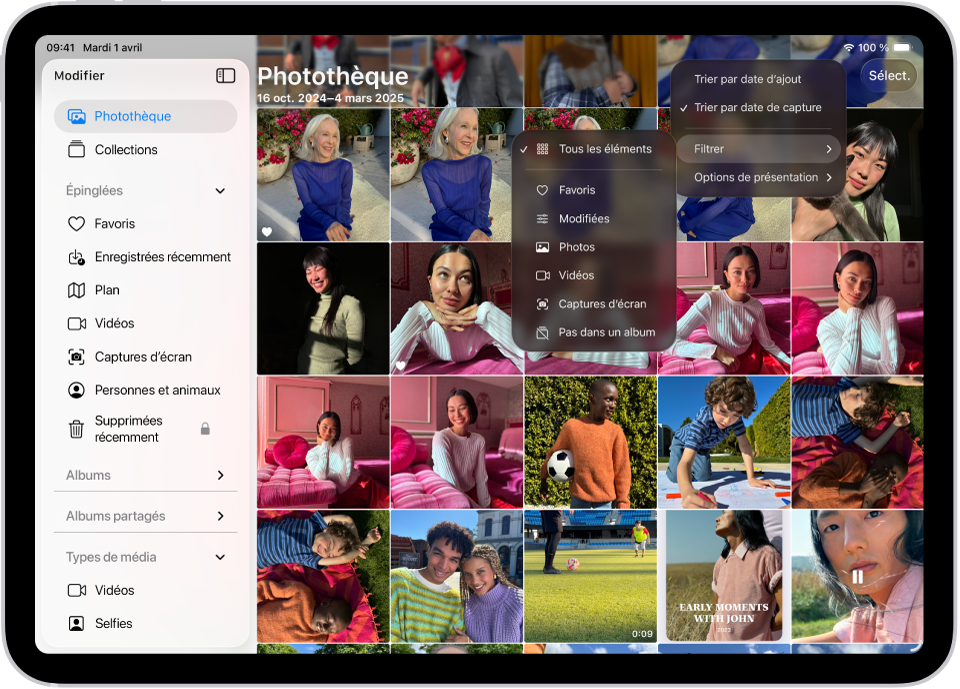This screenshot has width=960, height=689.
Task: Click the Photothèque photo icon
Action: pos(77,116)
